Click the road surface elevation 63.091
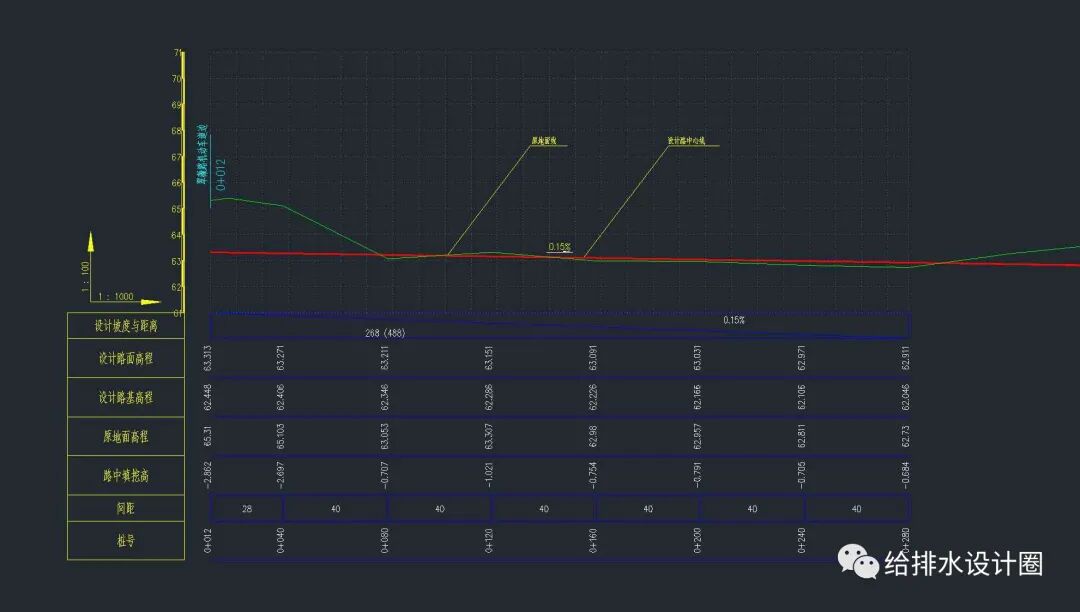The width and height of the screenshot is (1080, 612). click(x=593, y=358)
